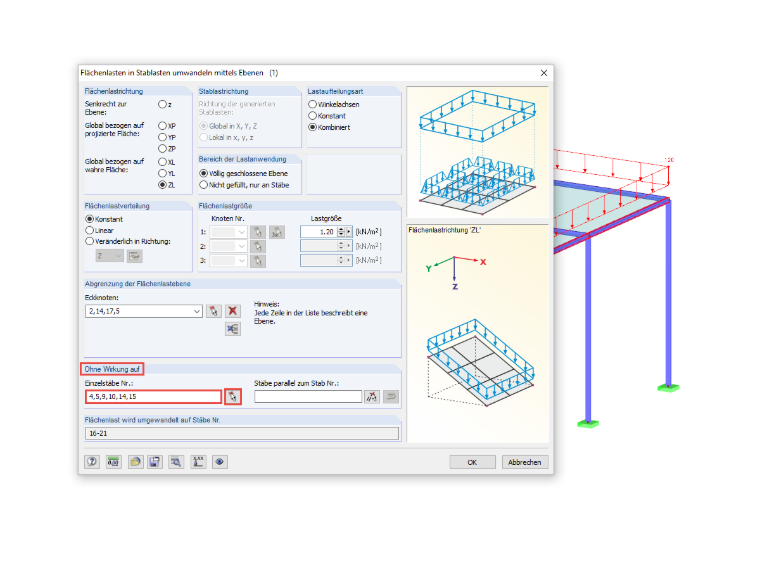This screenshot has width=760, height=570.
Task: Click the three-node picker icon in row 1
Action: tap(277, 232)
